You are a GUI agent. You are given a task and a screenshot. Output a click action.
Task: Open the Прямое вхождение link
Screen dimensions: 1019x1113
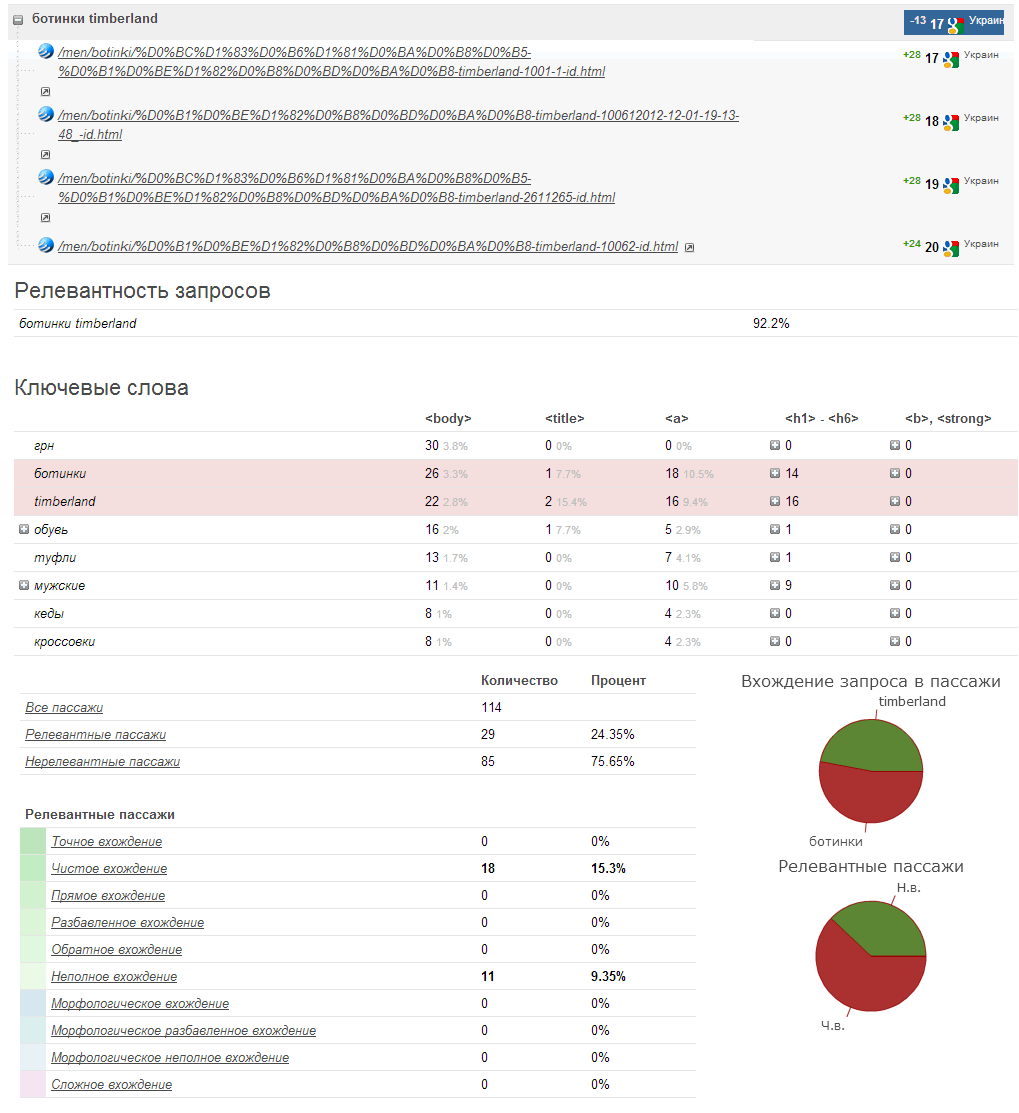[108, 896]
